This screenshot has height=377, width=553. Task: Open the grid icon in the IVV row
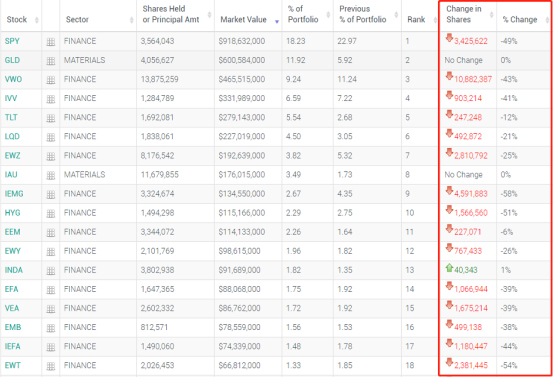(50, 99)
